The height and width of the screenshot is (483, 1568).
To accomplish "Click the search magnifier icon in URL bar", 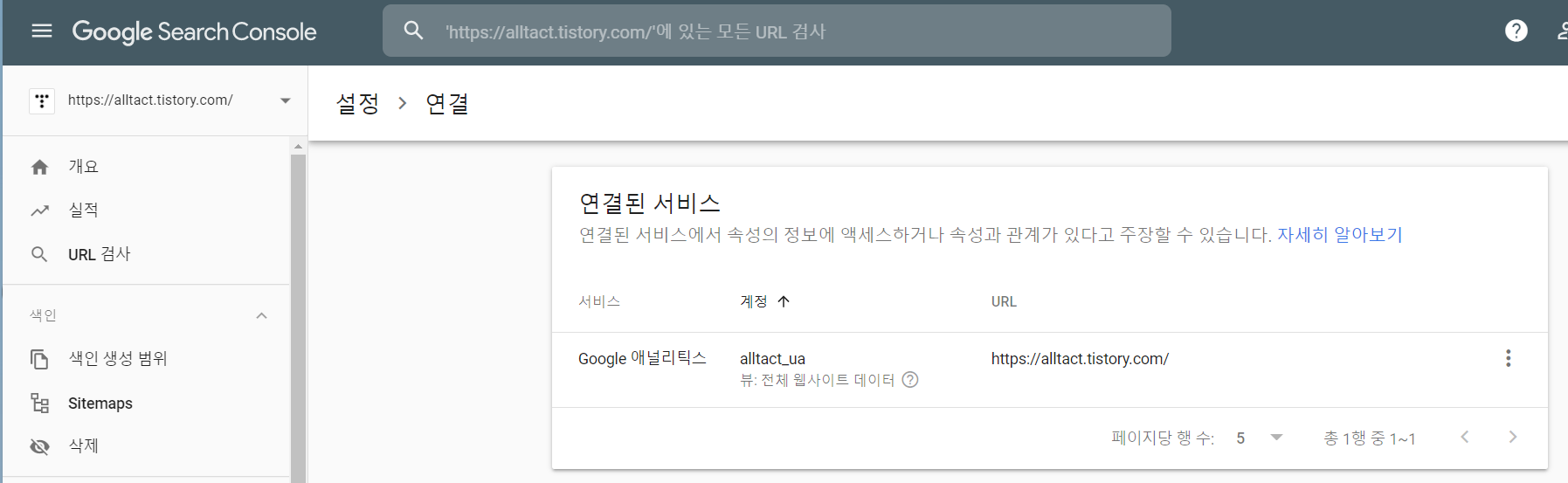I will tap(413, 31).
